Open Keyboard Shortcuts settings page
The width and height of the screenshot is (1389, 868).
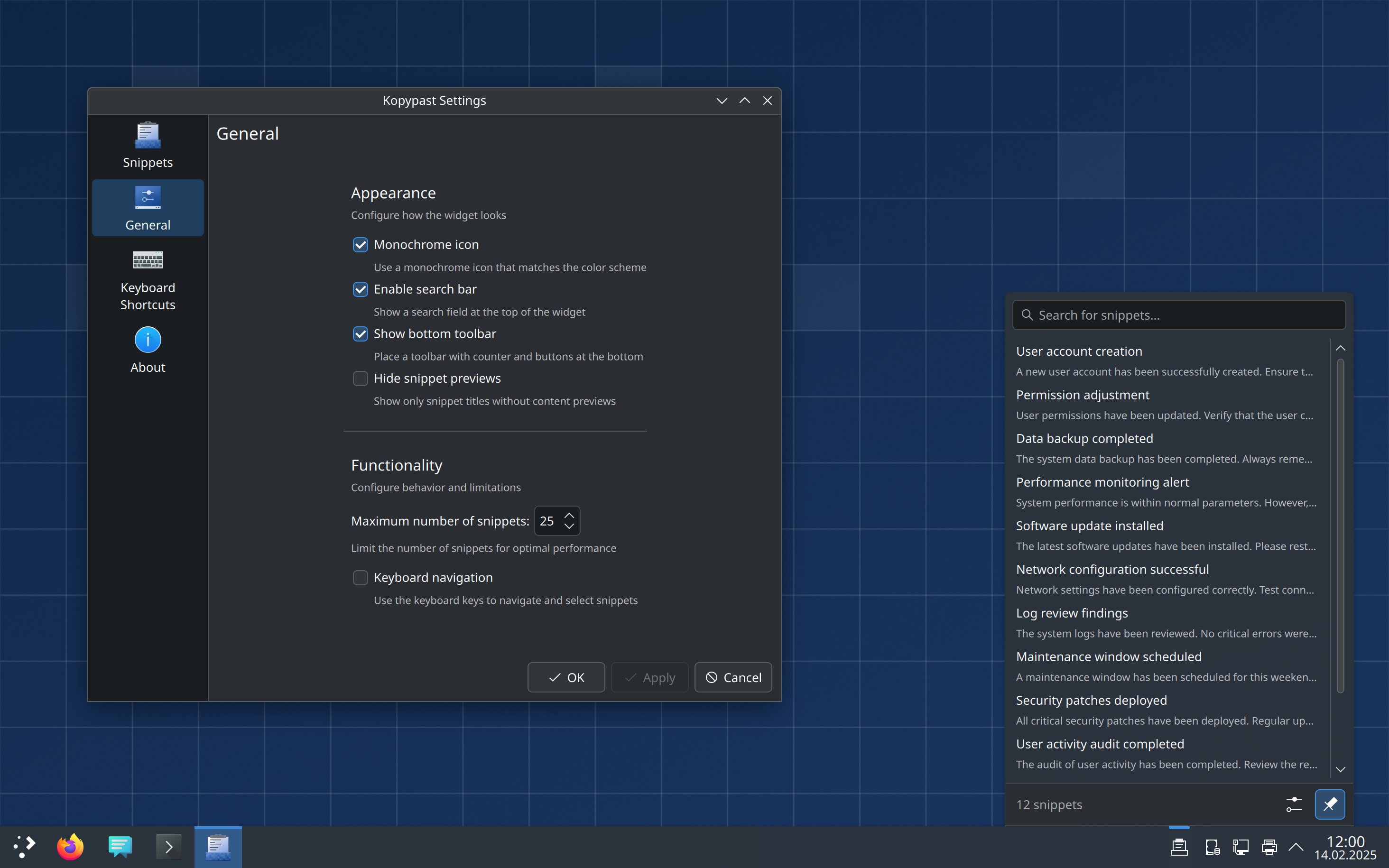(148, 280)
